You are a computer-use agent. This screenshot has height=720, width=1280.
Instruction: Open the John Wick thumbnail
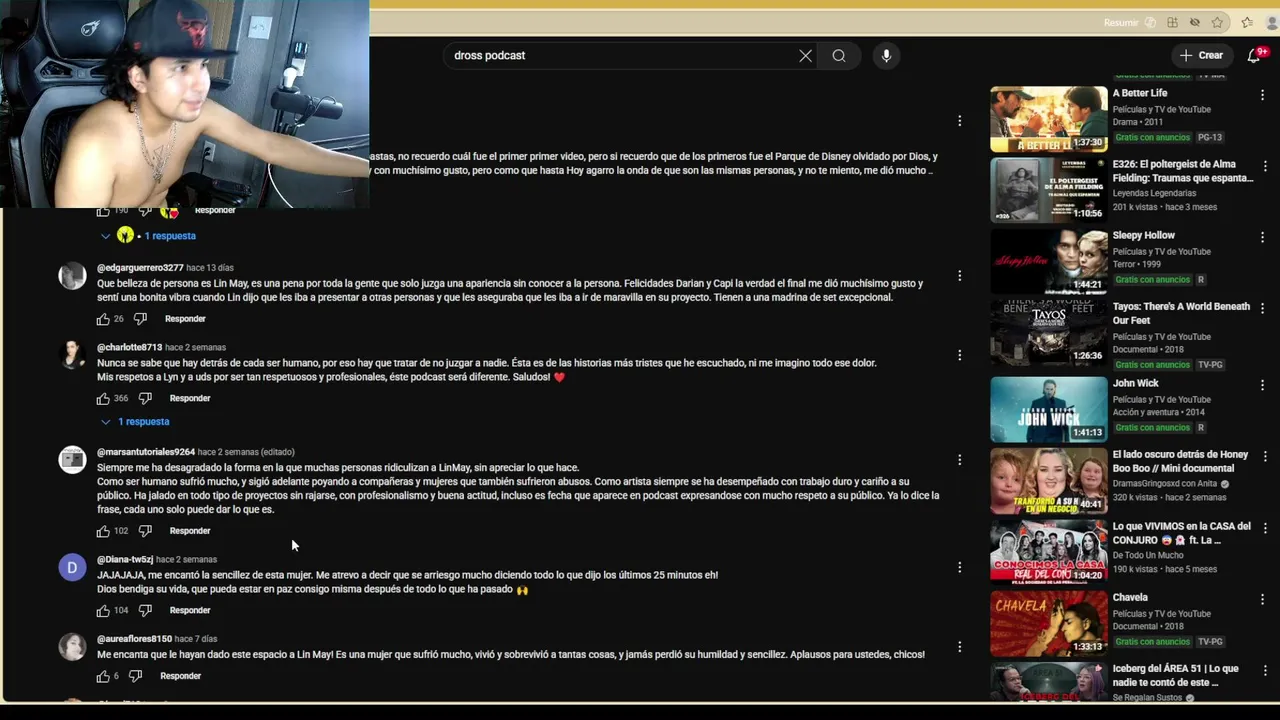(x=1049, y=409)
